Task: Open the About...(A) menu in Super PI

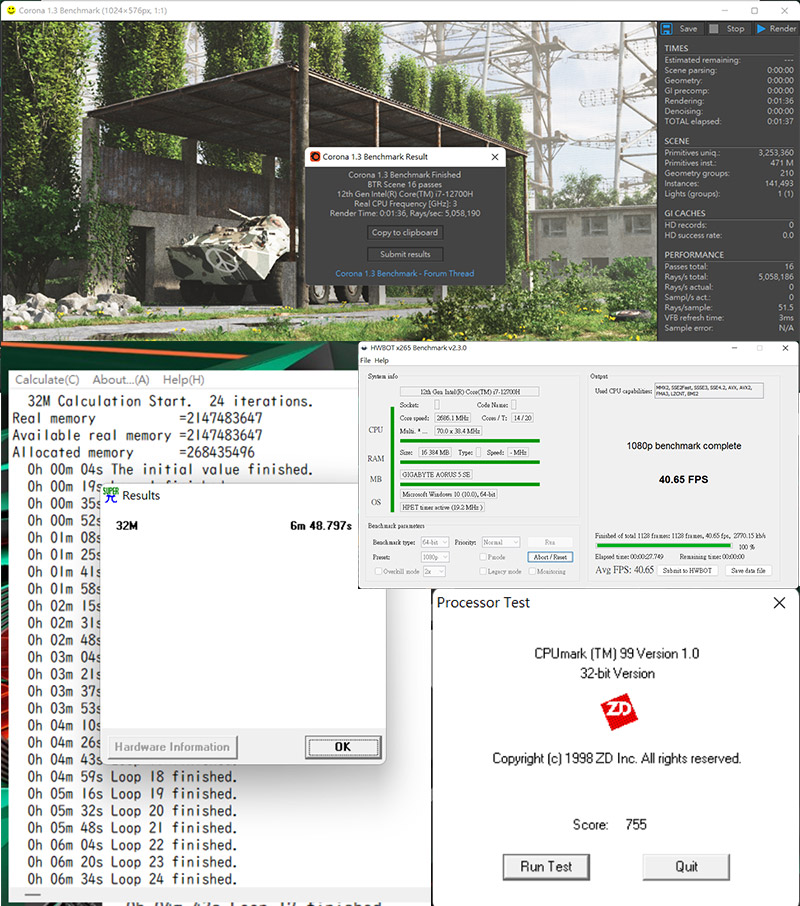Action: click(121, 380)
